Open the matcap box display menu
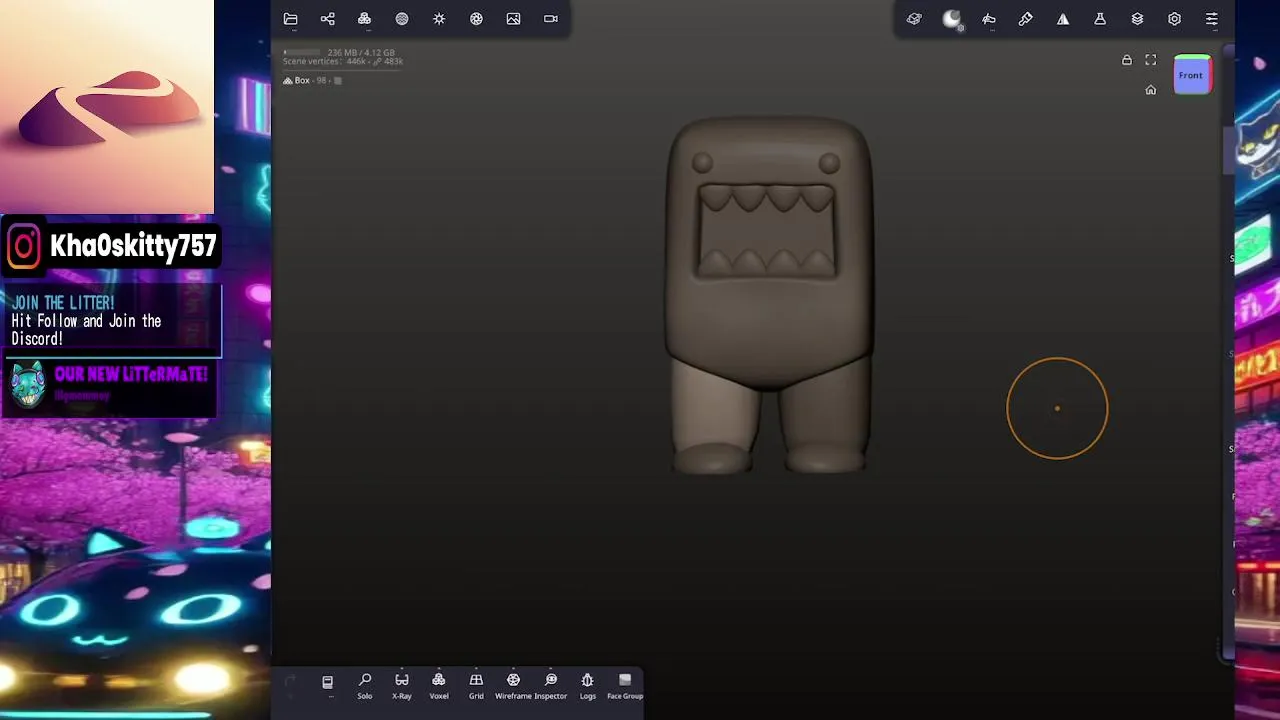 [x=914, y=19]
